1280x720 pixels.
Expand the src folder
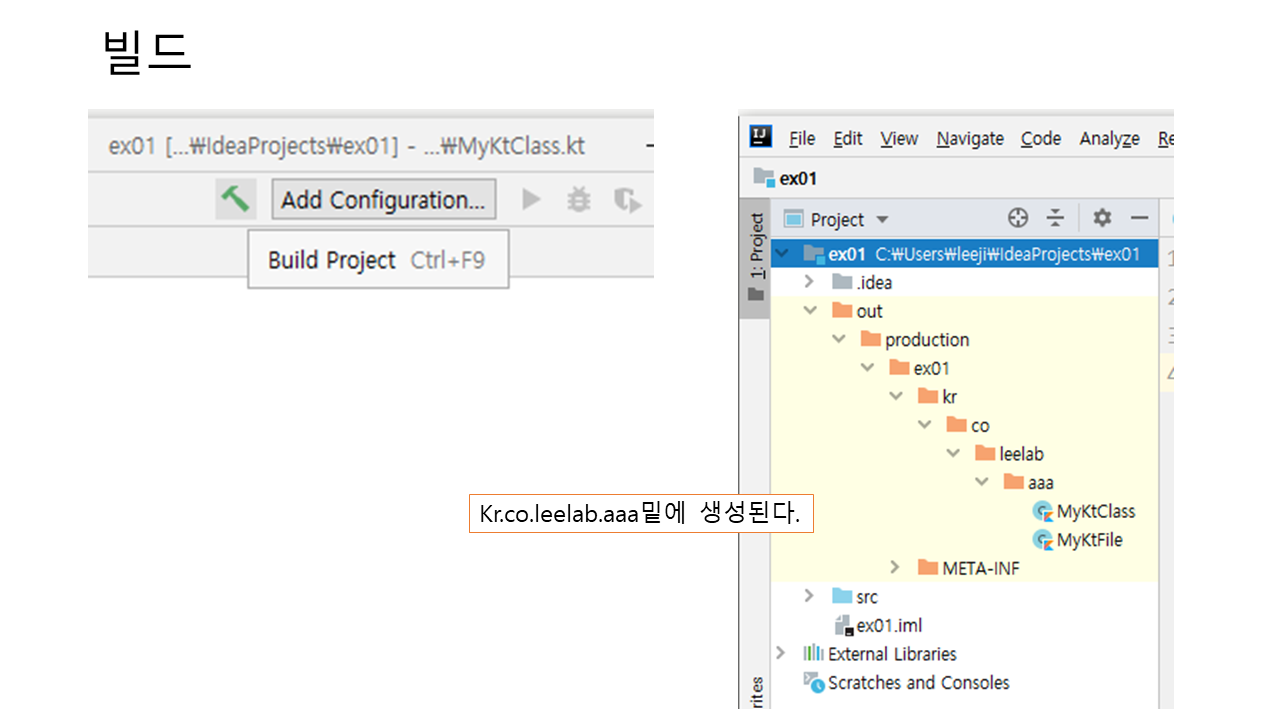(810, 597)
